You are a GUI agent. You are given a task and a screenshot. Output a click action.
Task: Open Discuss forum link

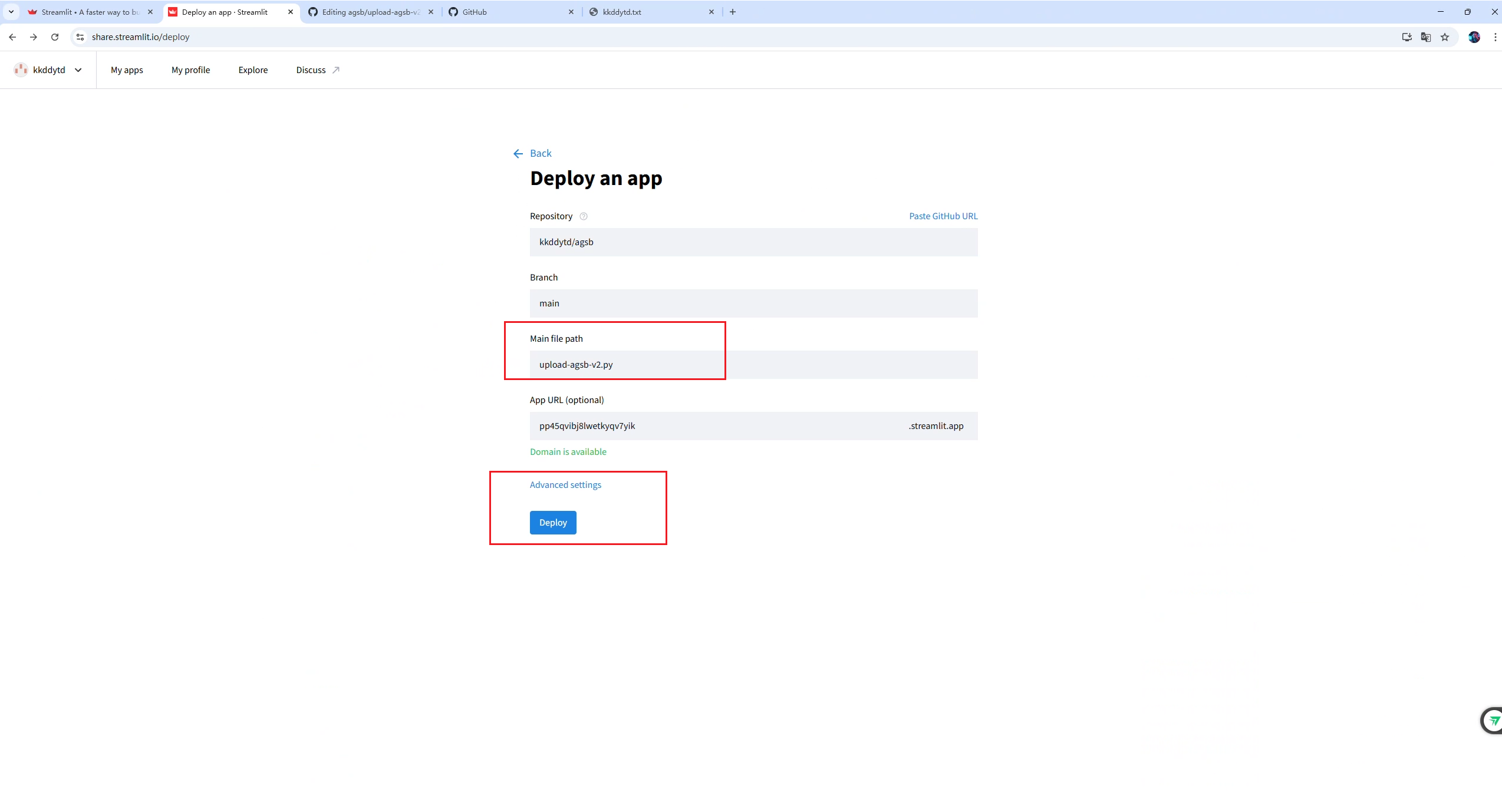[318, 70]
